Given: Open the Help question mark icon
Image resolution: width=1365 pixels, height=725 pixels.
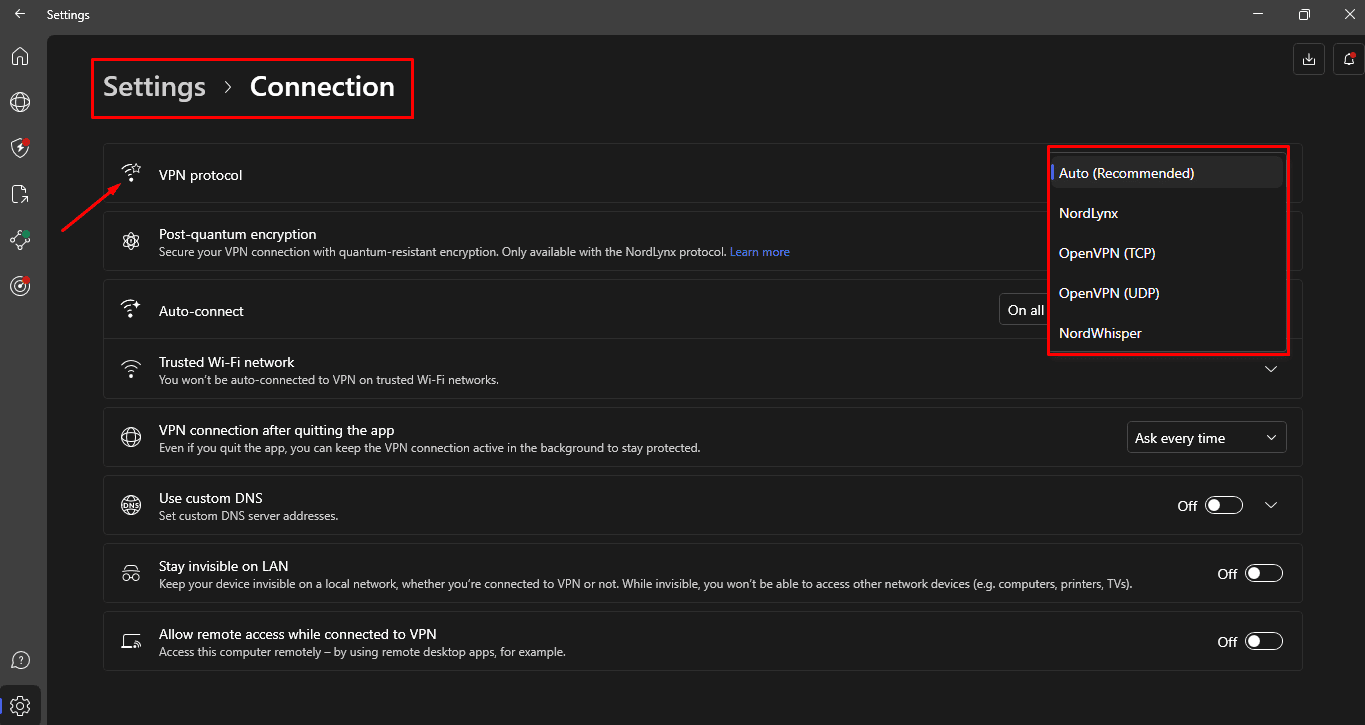Looking at the screenshot, I should [20, 660].
